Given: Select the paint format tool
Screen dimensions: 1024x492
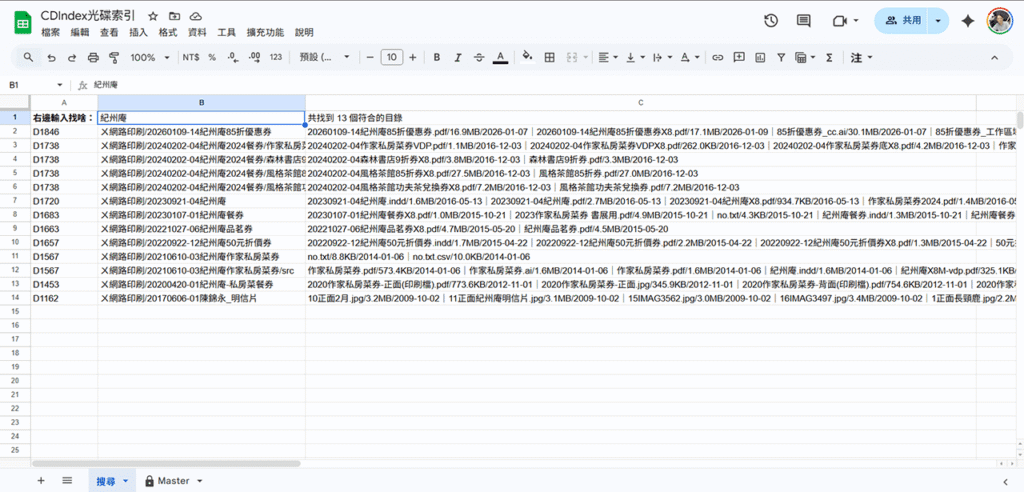Looking at the screenshot, I should (x=114, y=58).
